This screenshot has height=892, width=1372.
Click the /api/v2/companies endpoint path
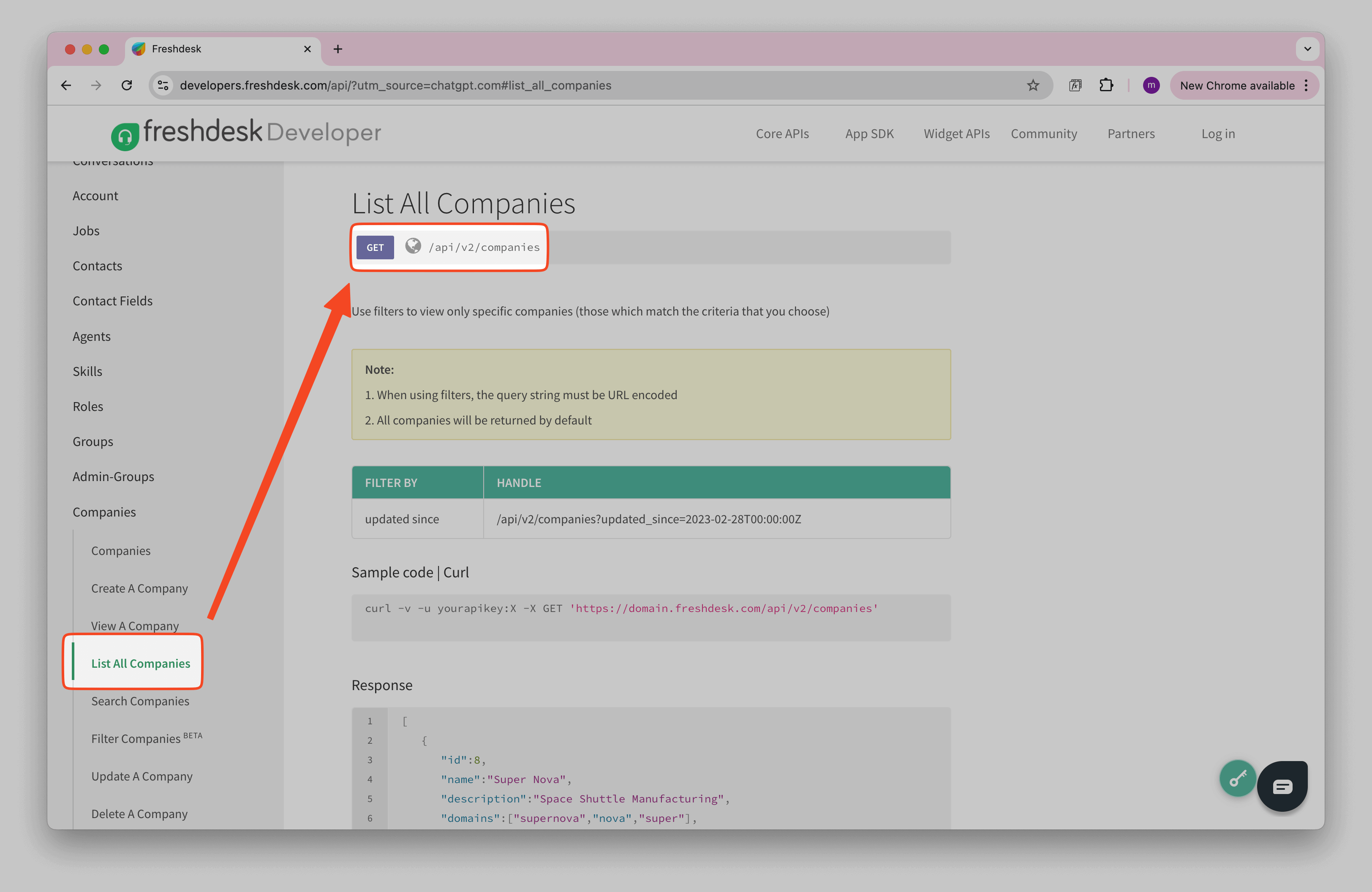click(484, 247)
